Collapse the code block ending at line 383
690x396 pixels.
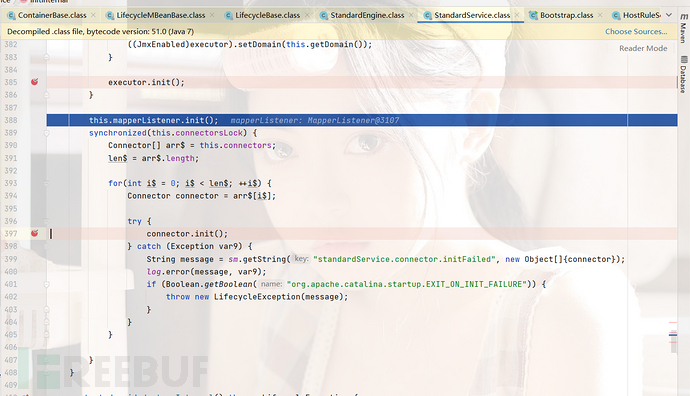[x=47, y=57]
